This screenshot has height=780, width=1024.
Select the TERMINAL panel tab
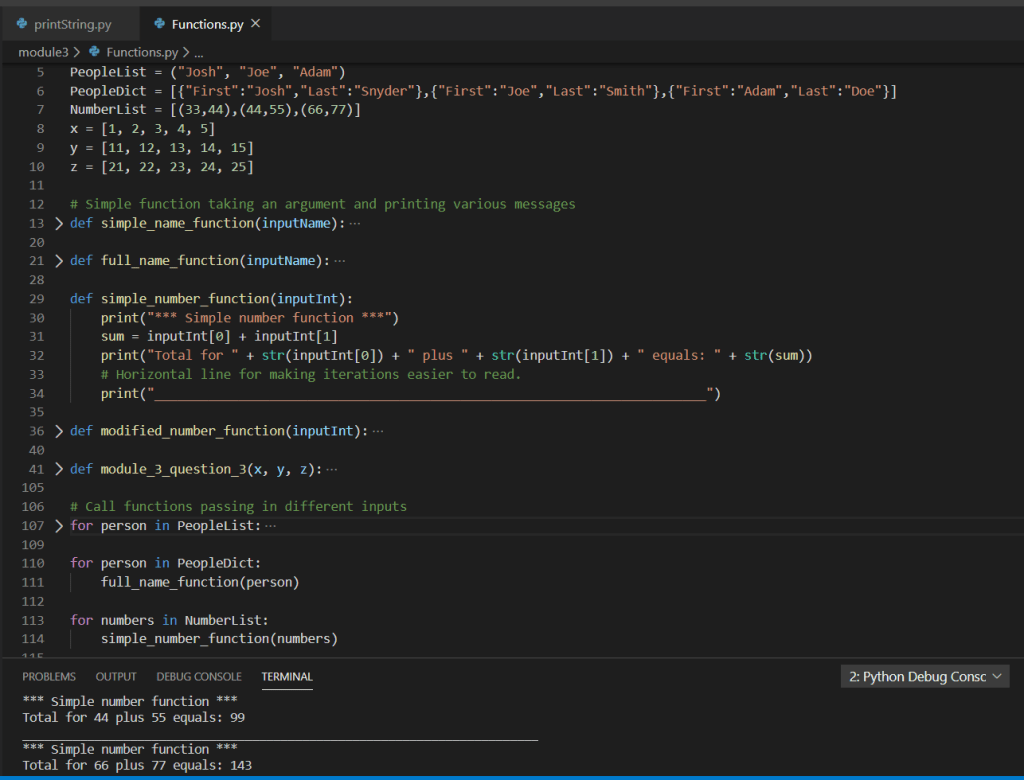(287, 677)
